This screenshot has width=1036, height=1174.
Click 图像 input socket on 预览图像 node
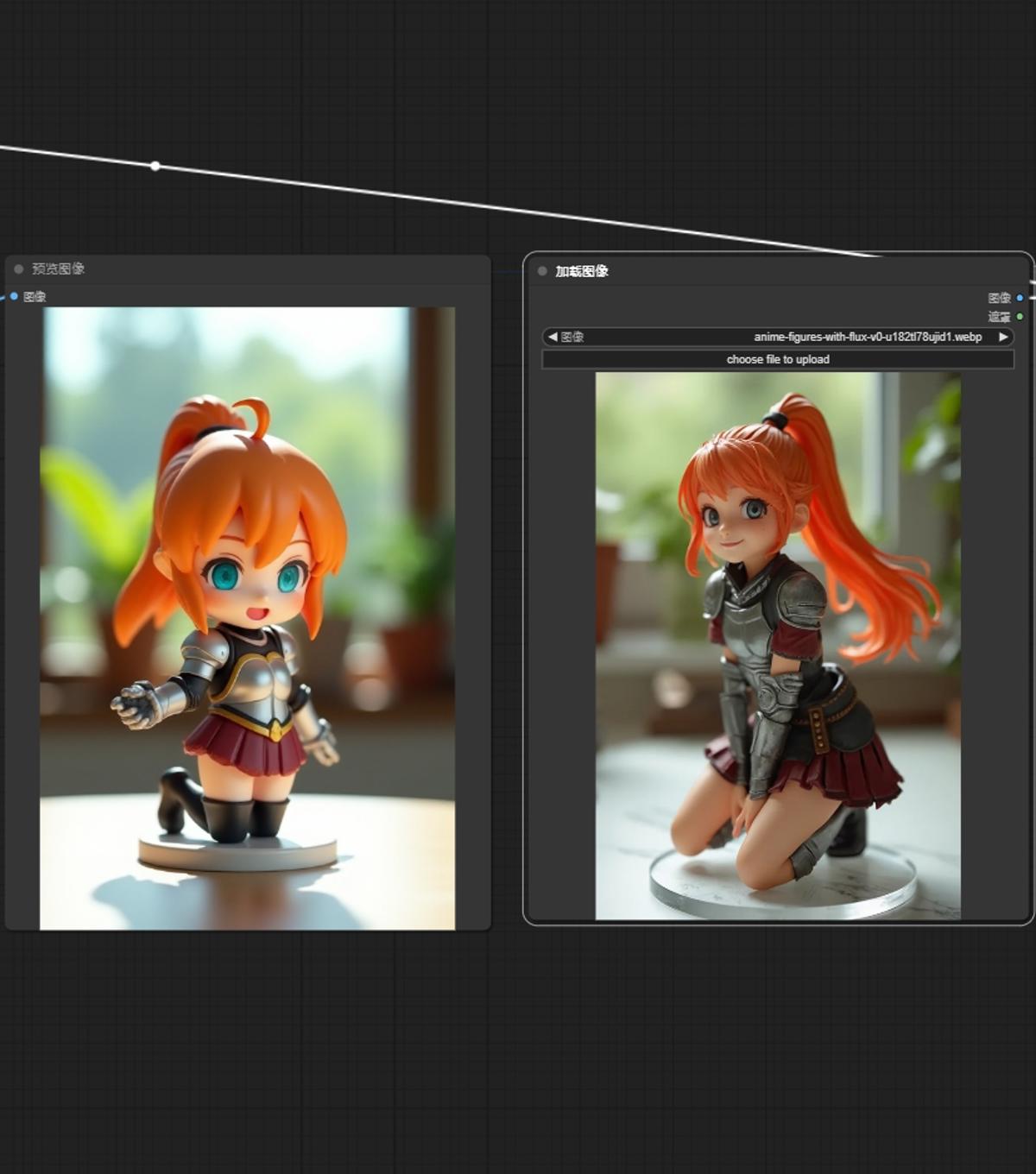[x=13, y=296]
